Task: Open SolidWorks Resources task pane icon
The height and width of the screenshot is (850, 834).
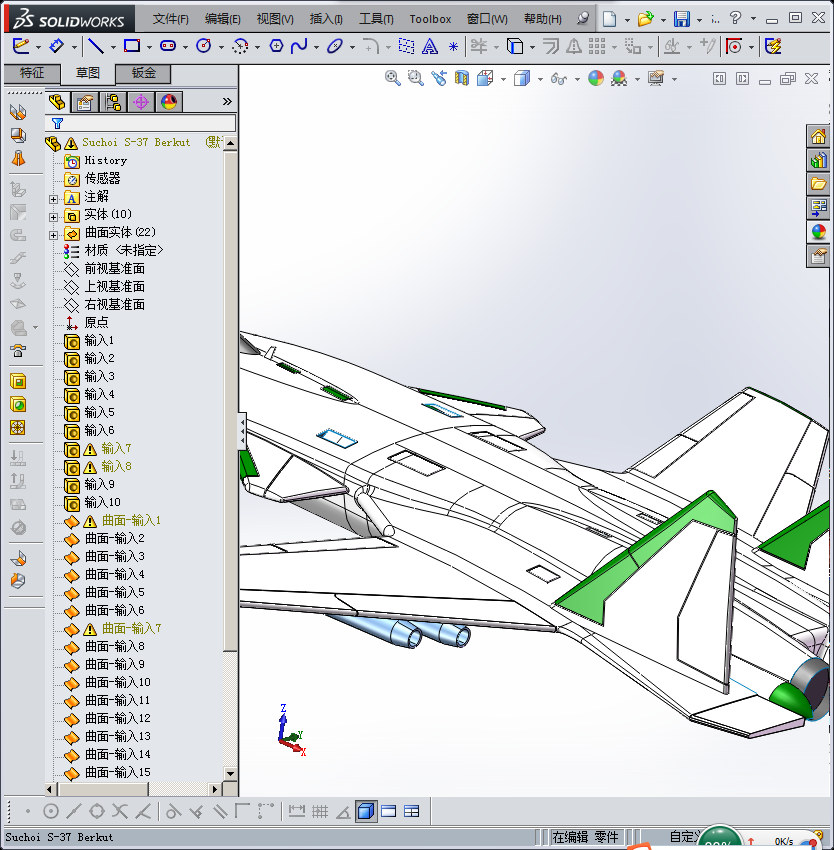Action: pos(818,136)
